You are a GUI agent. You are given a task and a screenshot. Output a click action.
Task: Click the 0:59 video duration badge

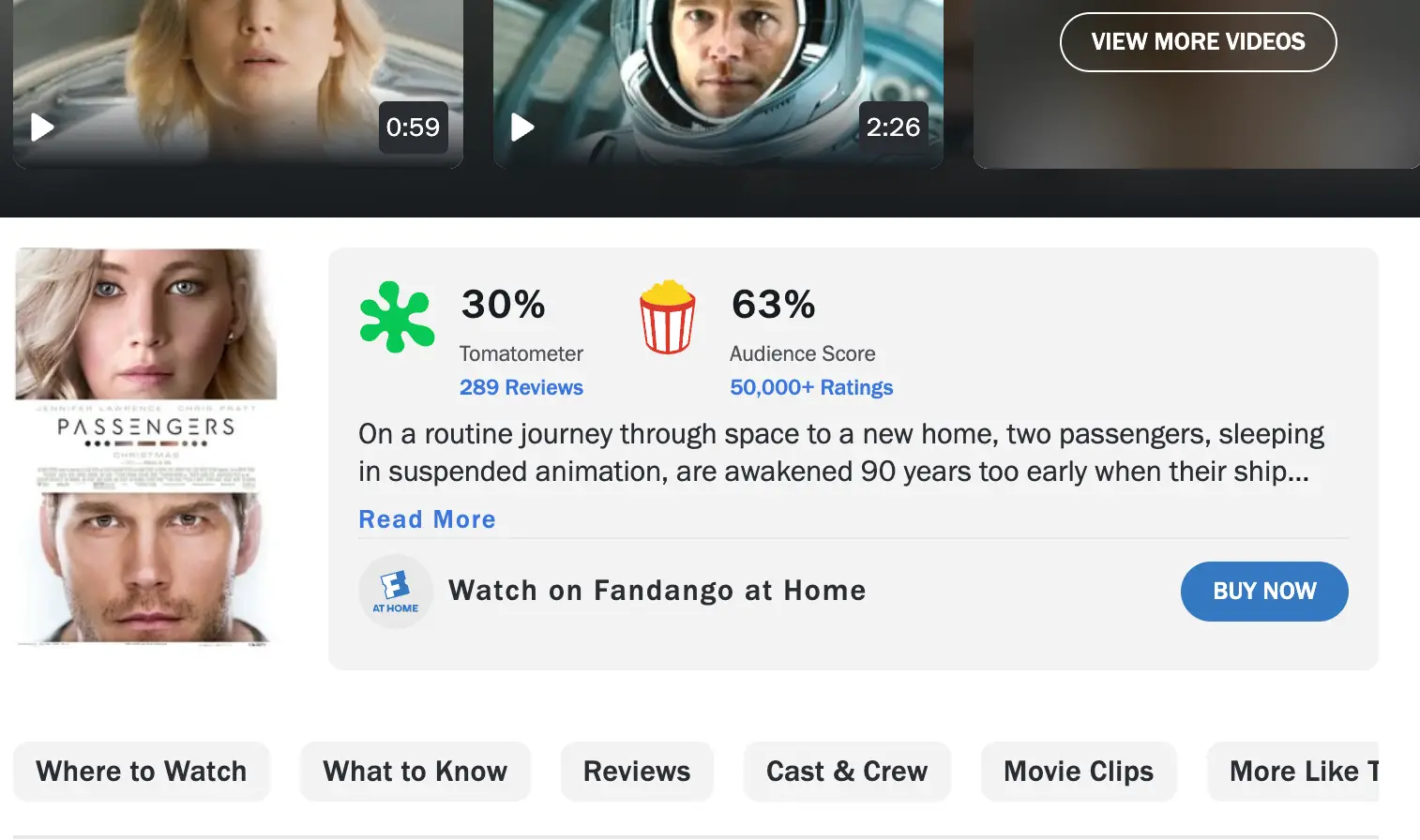pos(415,127)
